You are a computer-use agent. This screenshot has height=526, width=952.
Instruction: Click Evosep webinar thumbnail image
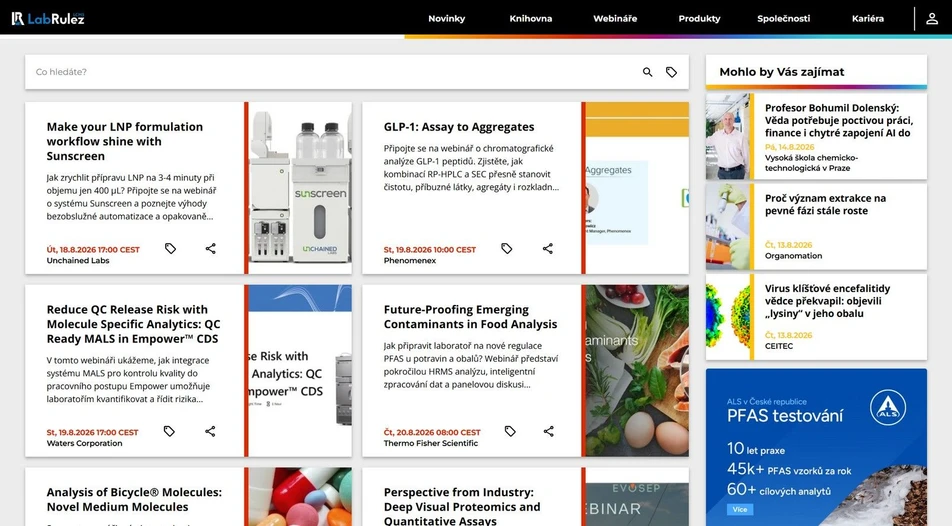pyautogui.click(x=637, y=497)
